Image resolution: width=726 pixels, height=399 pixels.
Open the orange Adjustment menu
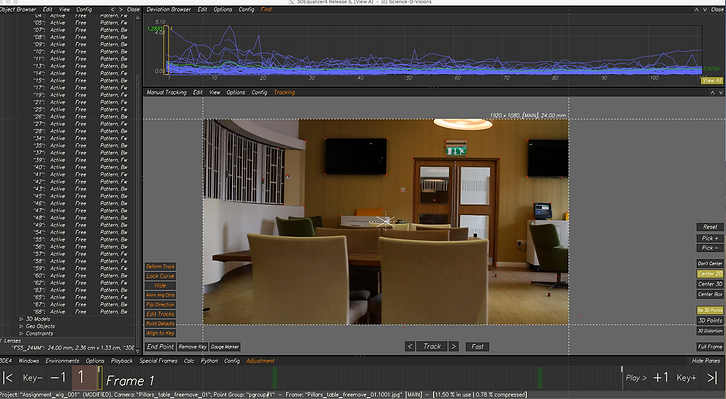260,361
